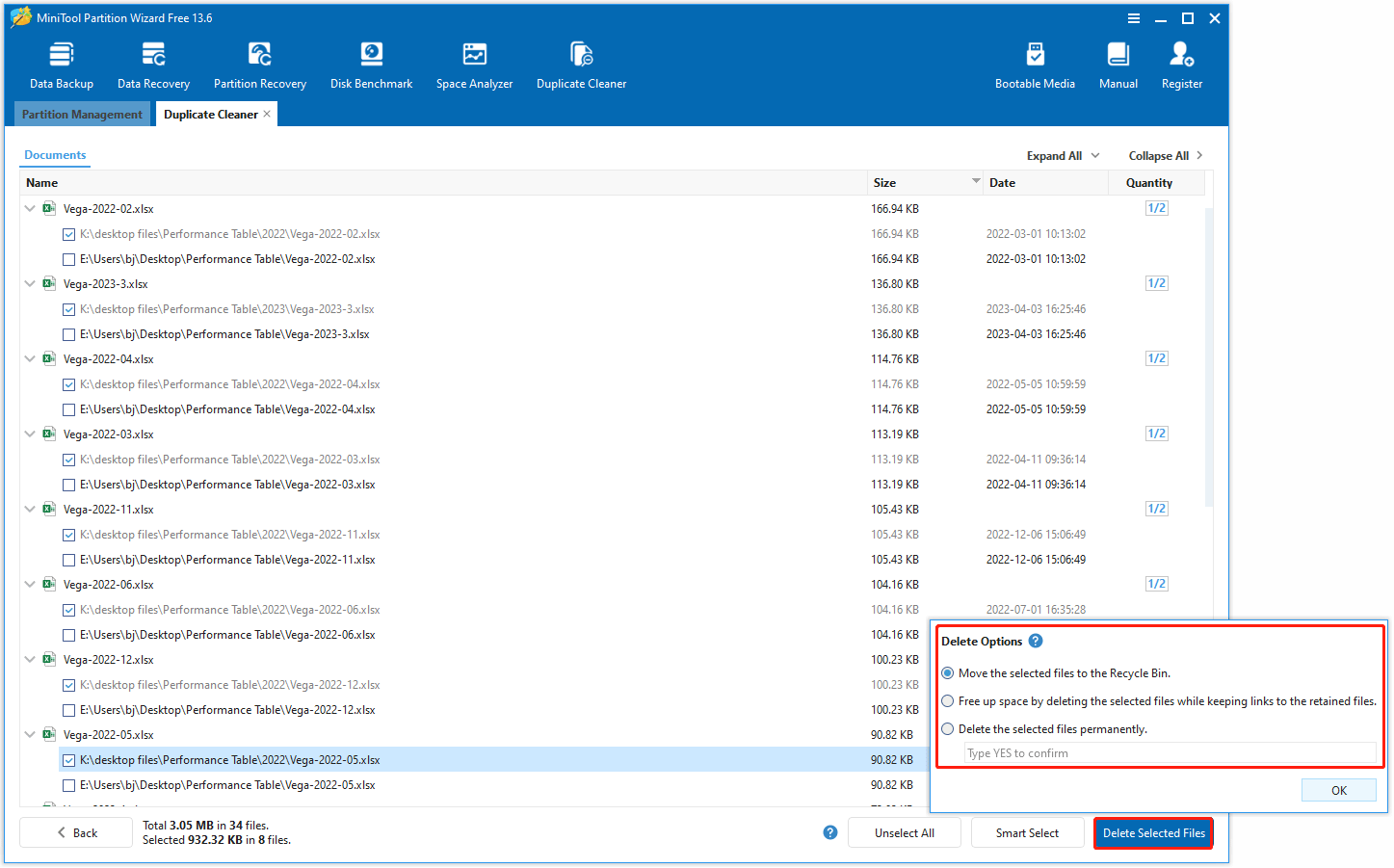The height and width of the screenshot is (868, 1394).
Task: Check the duplicate Vega-2022-02.xlsx on E drive
Action: click(68, 258)
